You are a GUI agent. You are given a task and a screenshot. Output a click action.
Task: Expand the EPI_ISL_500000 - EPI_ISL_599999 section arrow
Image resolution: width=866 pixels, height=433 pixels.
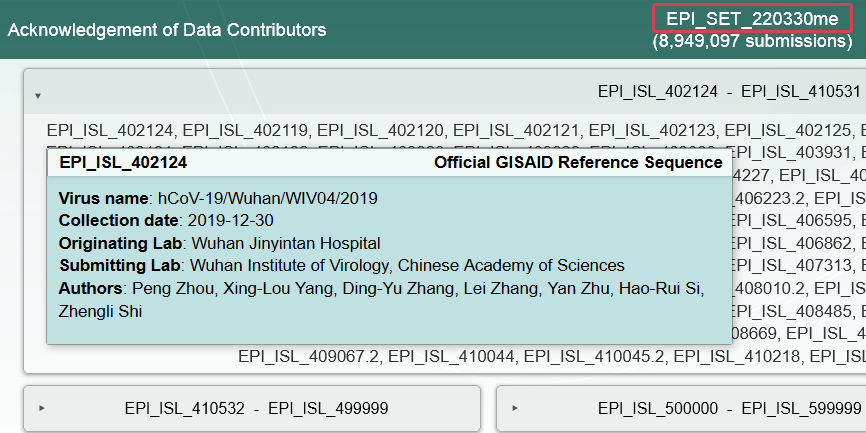tap(514, 408)
